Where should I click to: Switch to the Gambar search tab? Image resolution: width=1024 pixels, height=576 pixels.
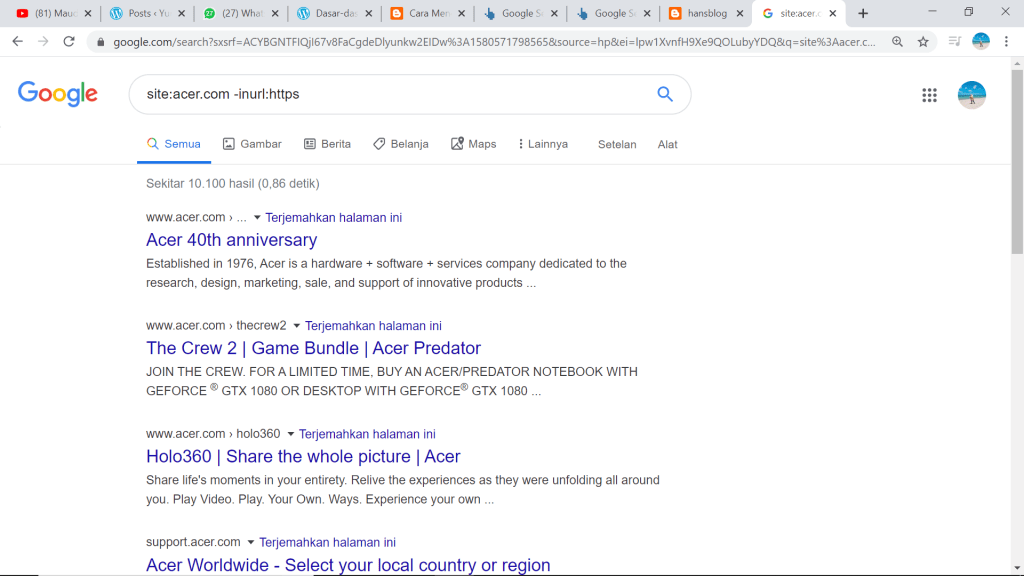(252, 144)
